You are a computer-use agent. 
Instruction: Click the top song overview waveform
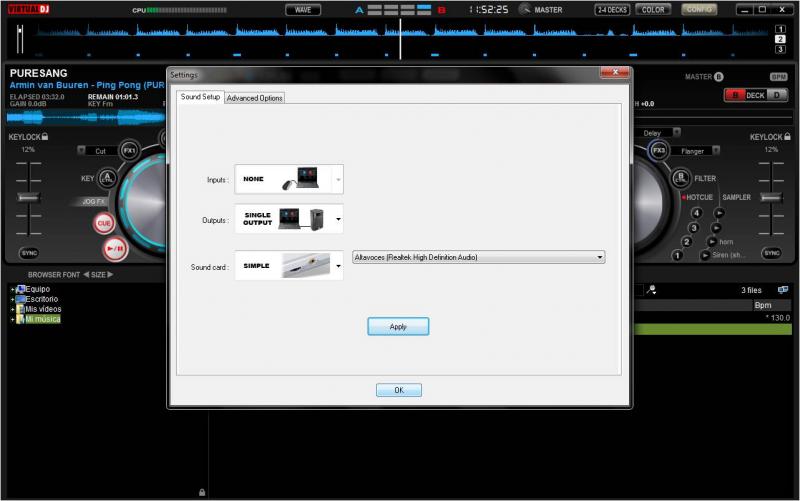403,39
